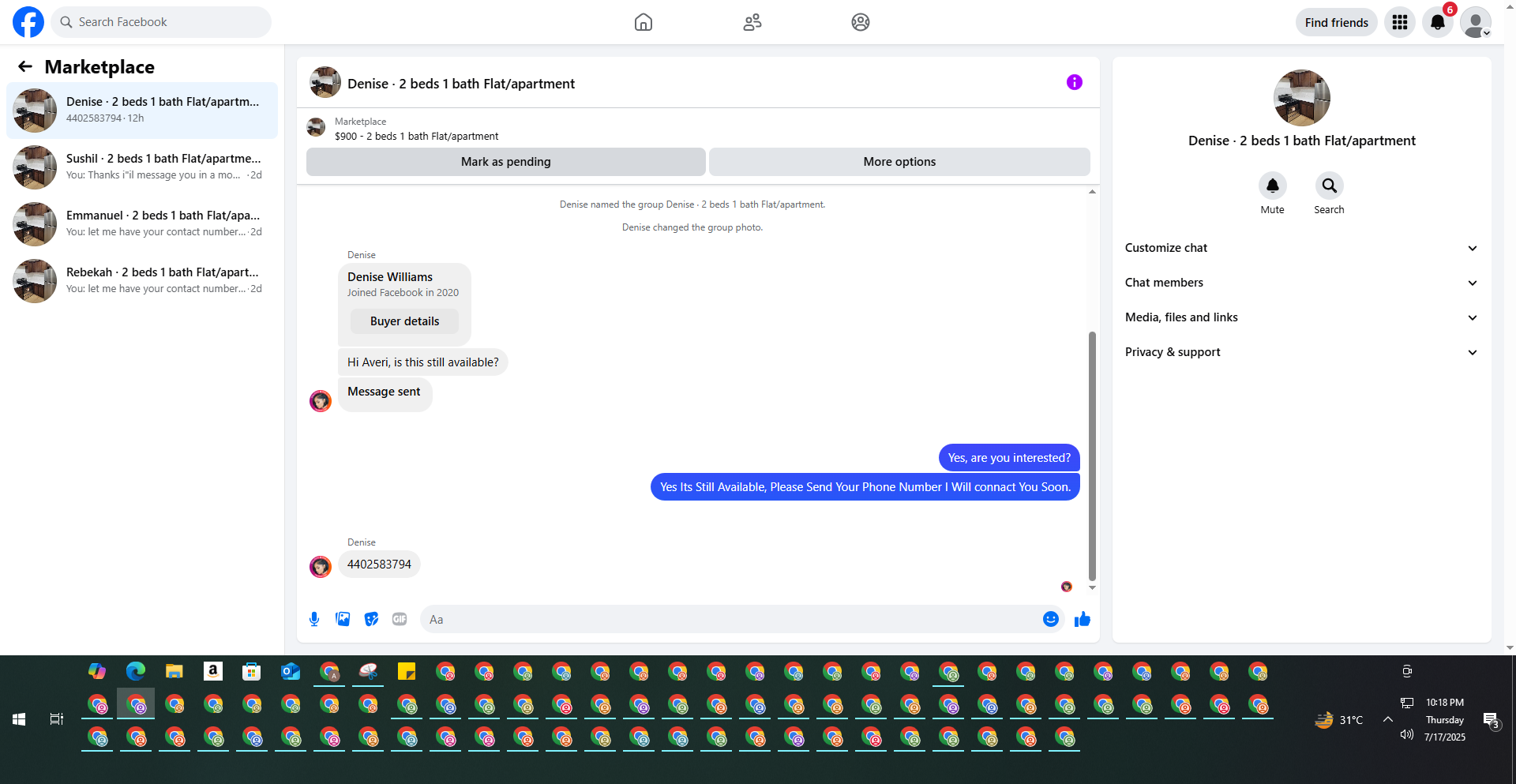The height and width of the screenshot is (784, 1516).
Task: Open Microsoft Store from the taskbar
Action: [252, 672]
